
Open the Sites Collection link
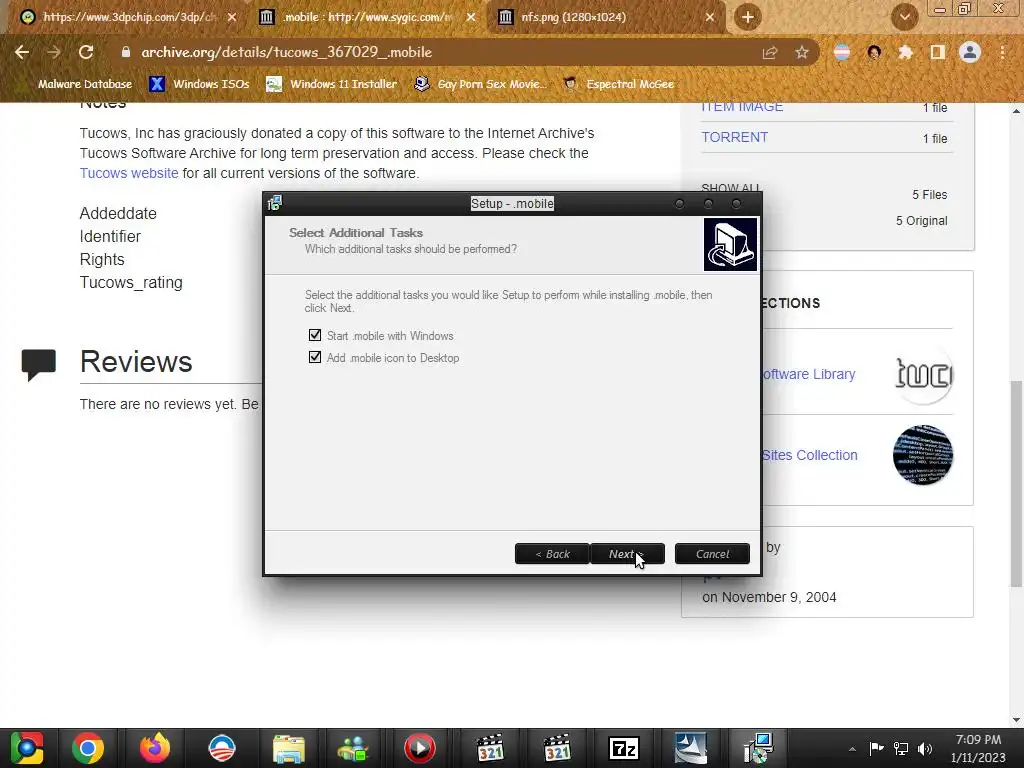(810, 455)
